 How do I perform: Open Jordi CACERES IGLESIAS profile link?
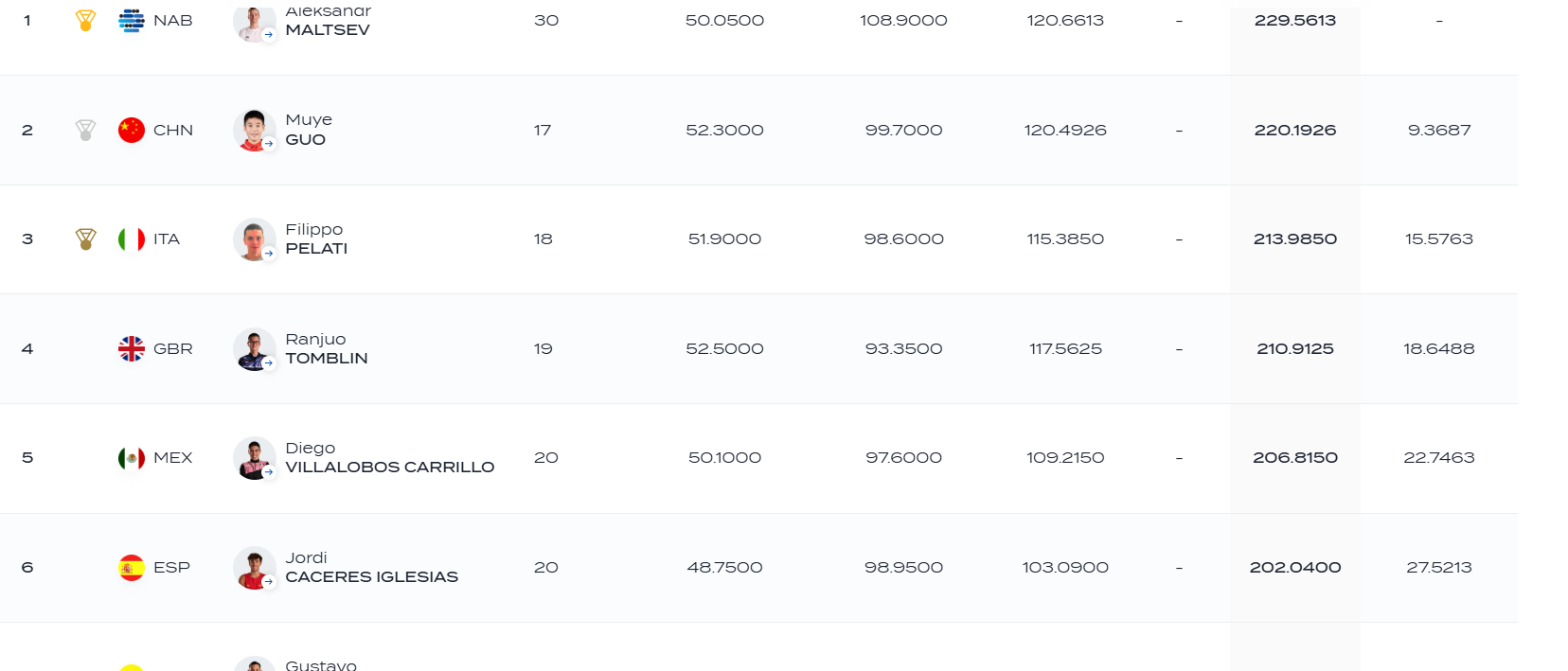[x=372, y=567]
